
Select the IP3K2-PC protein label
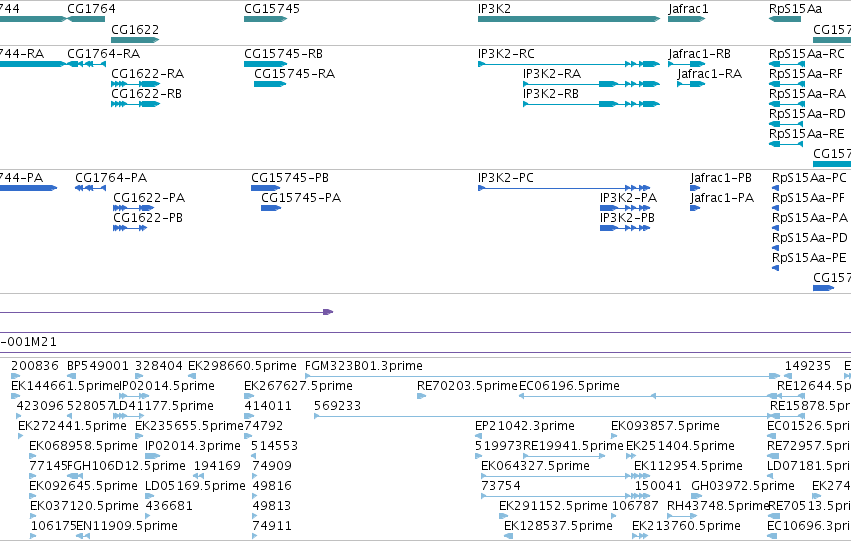(506, 178)
